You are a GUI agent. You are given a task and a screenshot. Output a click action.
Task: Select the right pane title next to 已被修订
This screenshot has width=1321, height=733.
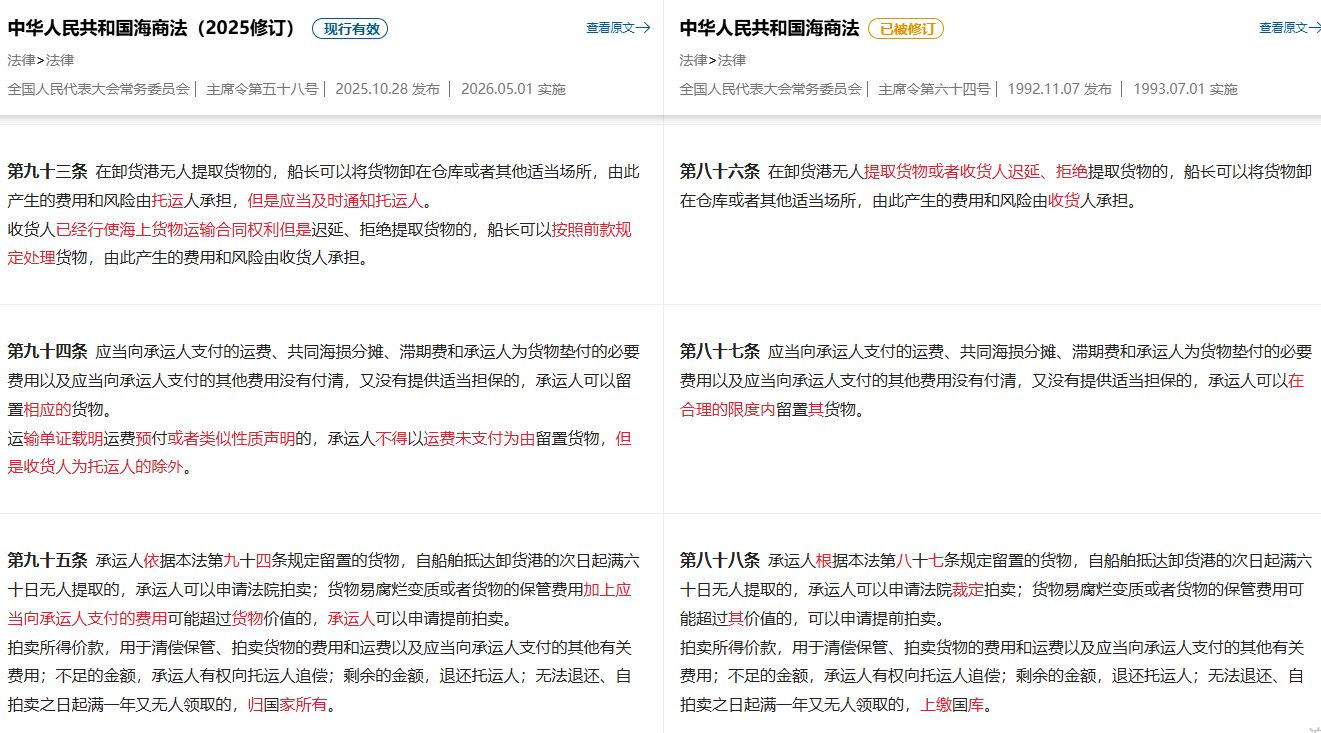(x=769, y=28)
